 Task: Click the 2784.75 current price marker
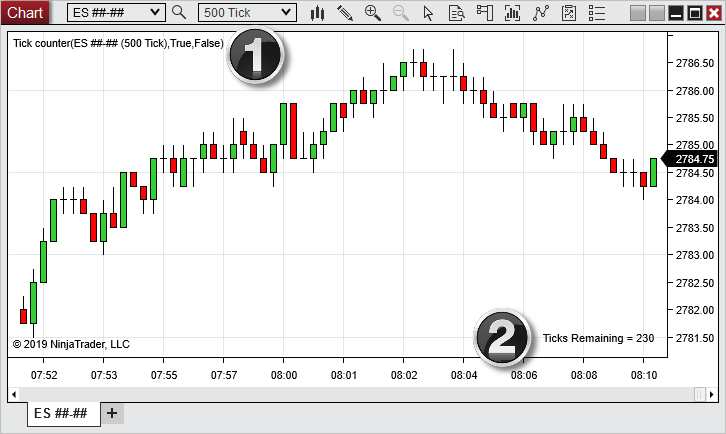point(693,159)
